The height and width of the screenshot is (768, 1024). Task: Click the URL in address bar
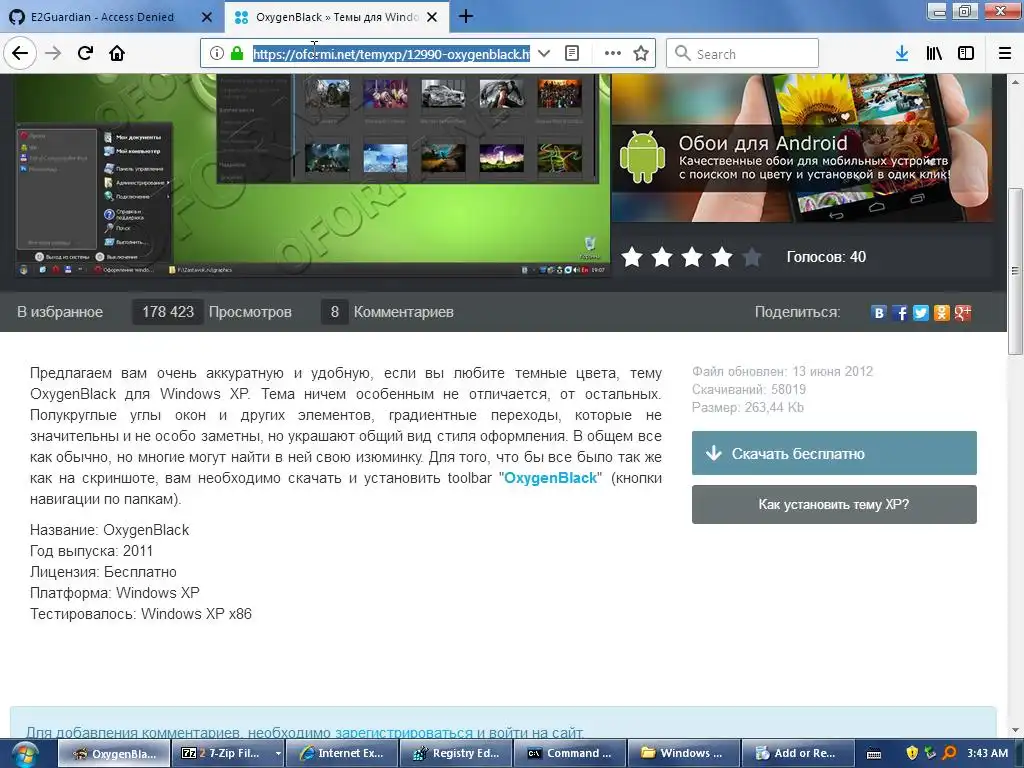(391, 54)
